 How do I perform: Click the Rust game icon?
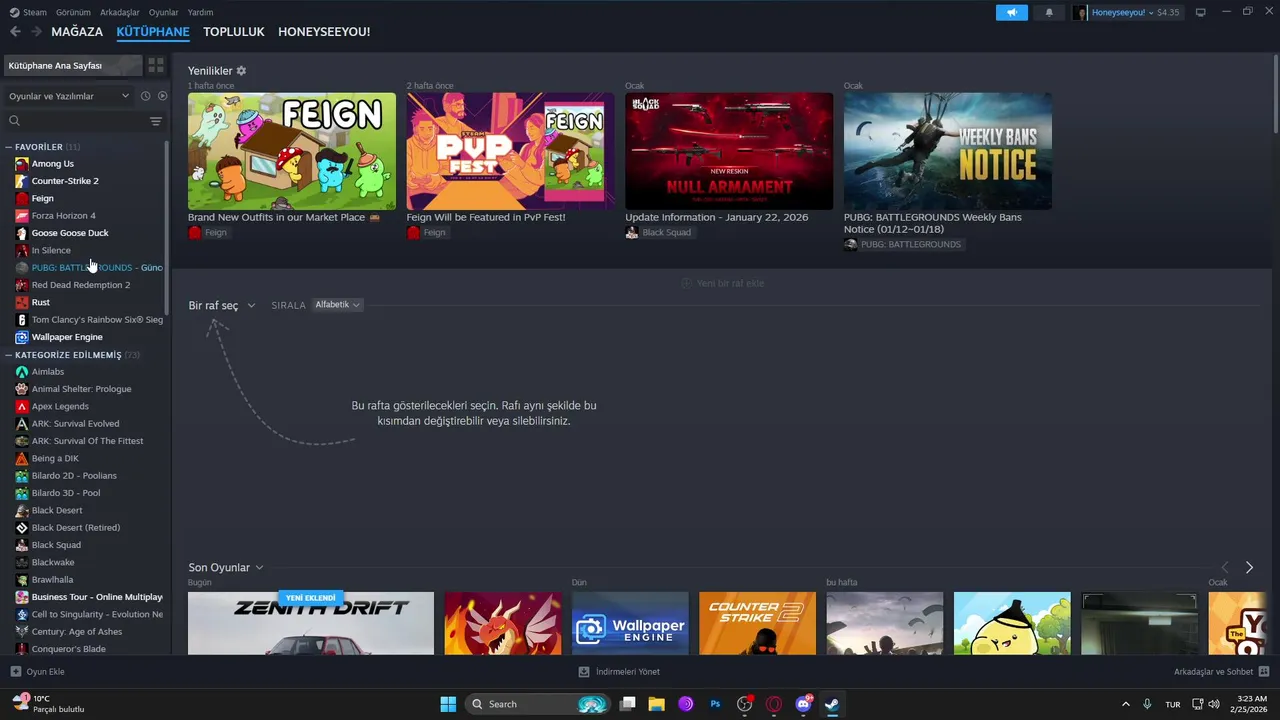22,302
